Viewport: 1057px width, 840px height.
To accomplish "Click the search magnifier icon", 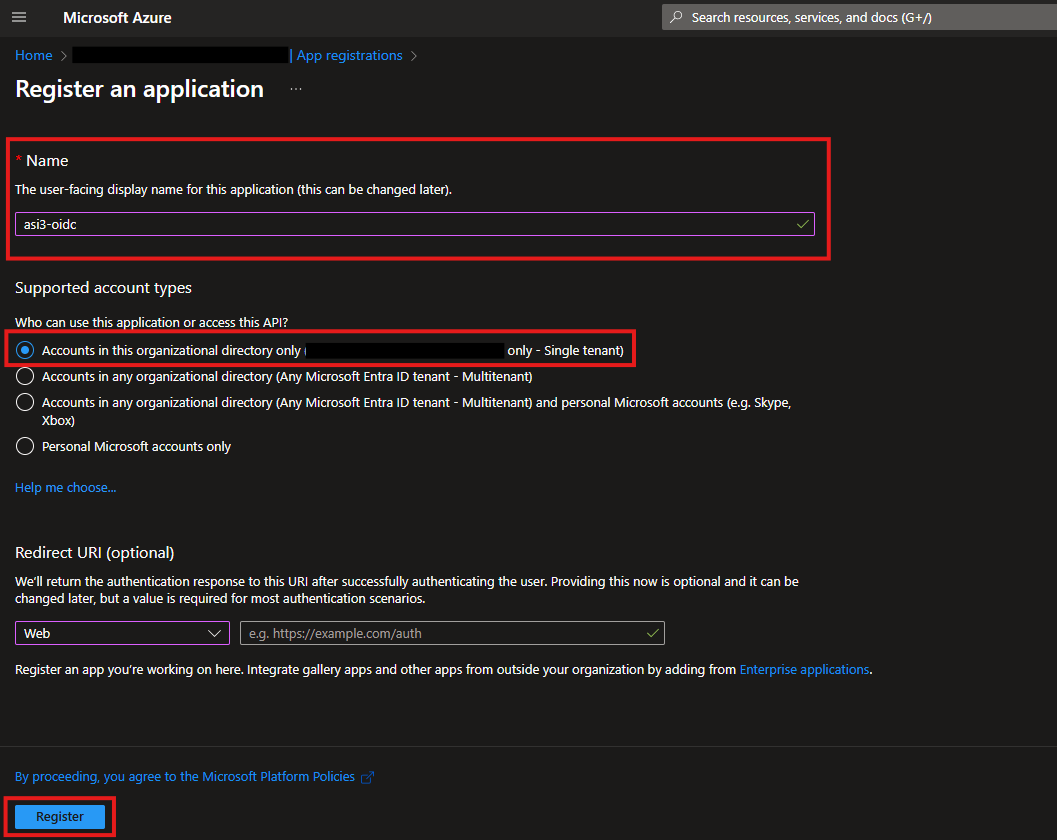I will point(676,18).
